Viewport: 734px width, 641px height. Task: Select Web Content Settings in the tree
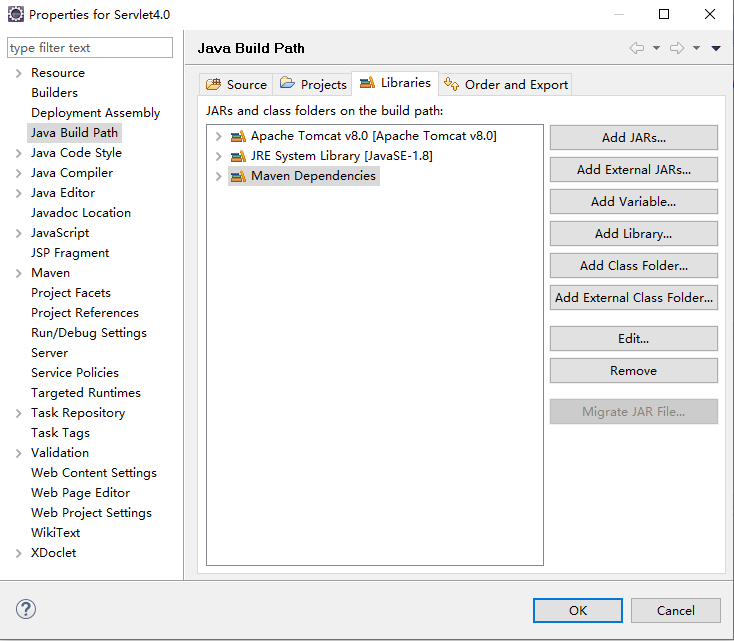point(94,473)
